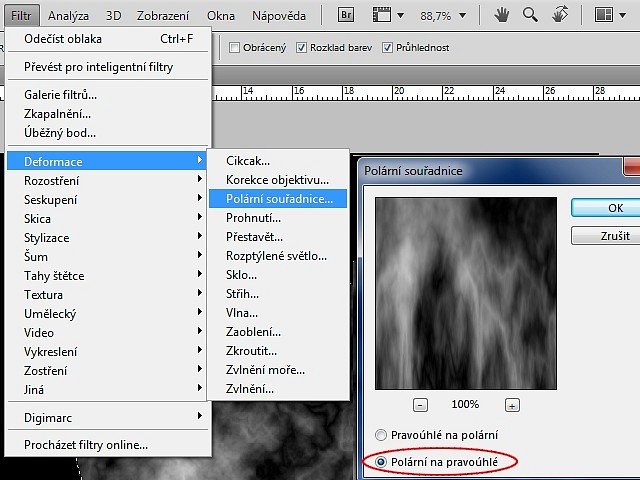This screenshot has height=480, width=640.
Task: Expand the Umělecký submenu
Action: [x=109, y=313]
